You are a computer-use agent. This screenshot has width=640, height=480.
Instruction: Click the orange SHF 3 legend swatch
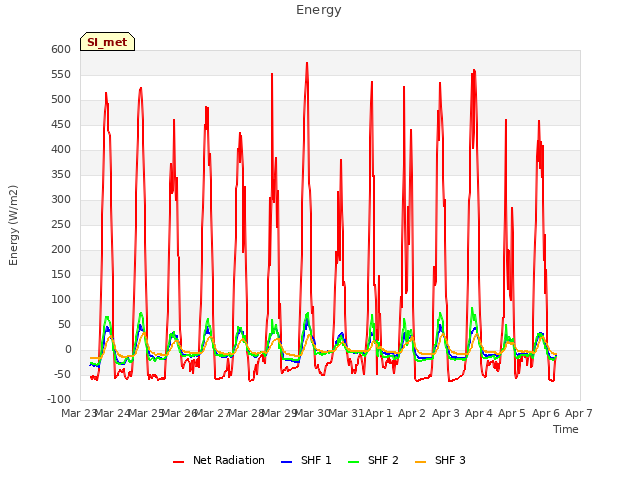coord(420,462)
